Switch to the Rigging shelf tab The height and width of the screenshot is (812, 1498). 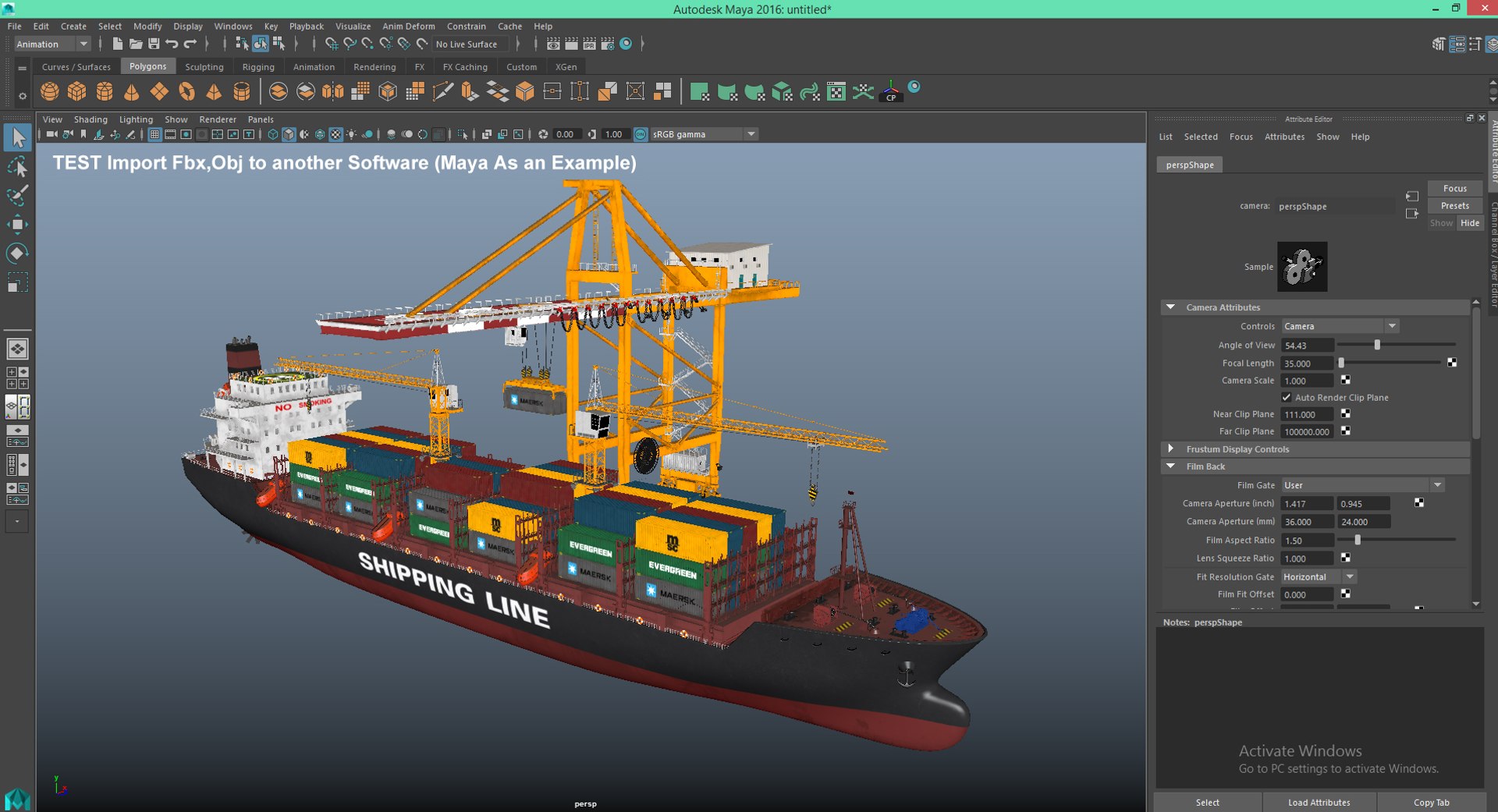tap(258, 67)
